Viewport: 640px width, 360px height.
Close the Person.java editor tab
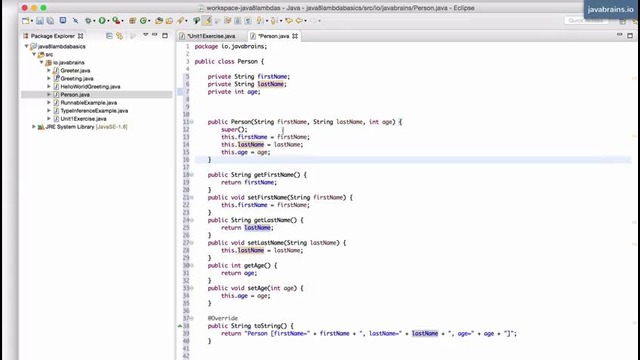(295, 36)
